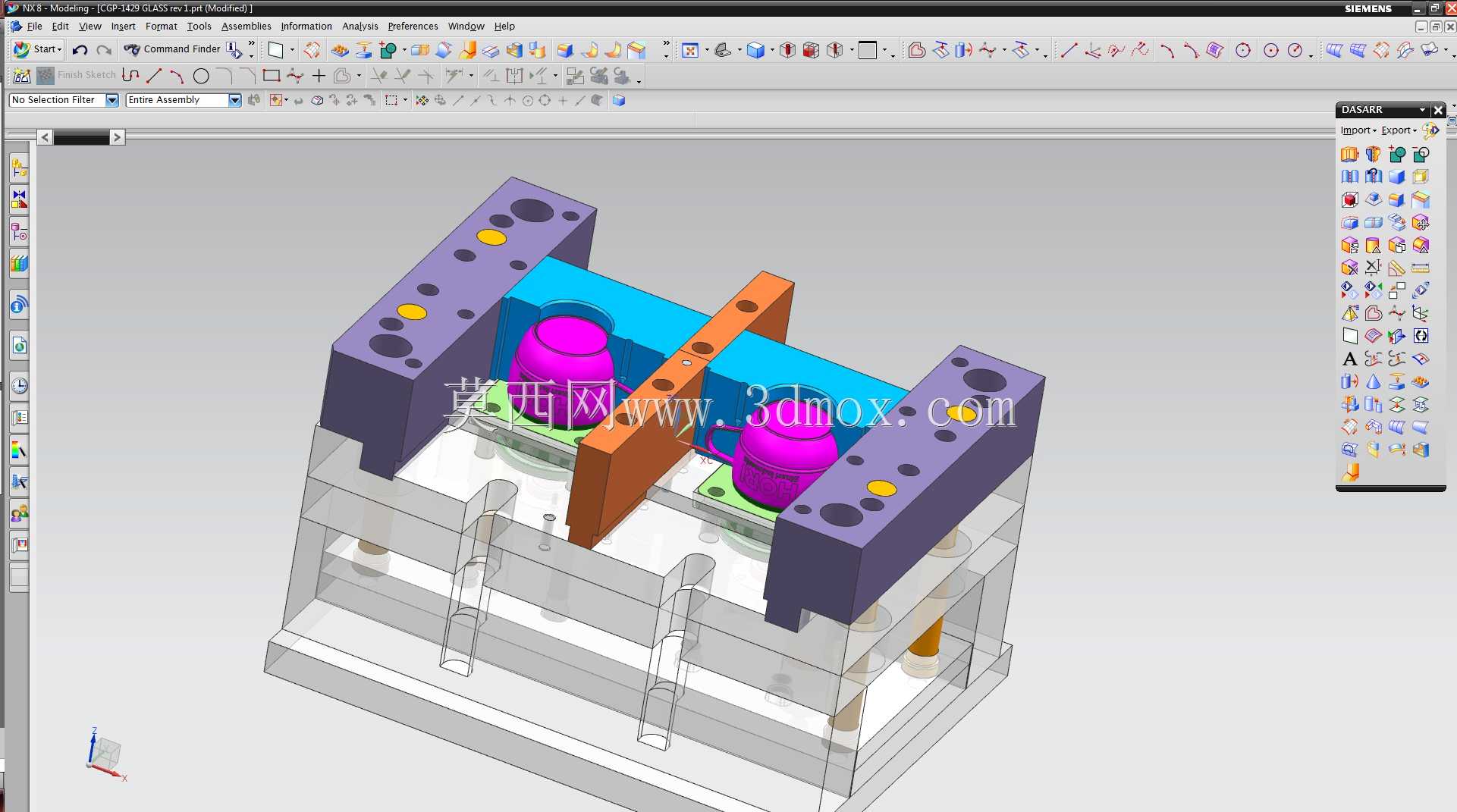The width and height of the screenshot is (1457, 812).
Task: Expand the Export menu in DASARR panel
Action: [x=1399, y=130]
